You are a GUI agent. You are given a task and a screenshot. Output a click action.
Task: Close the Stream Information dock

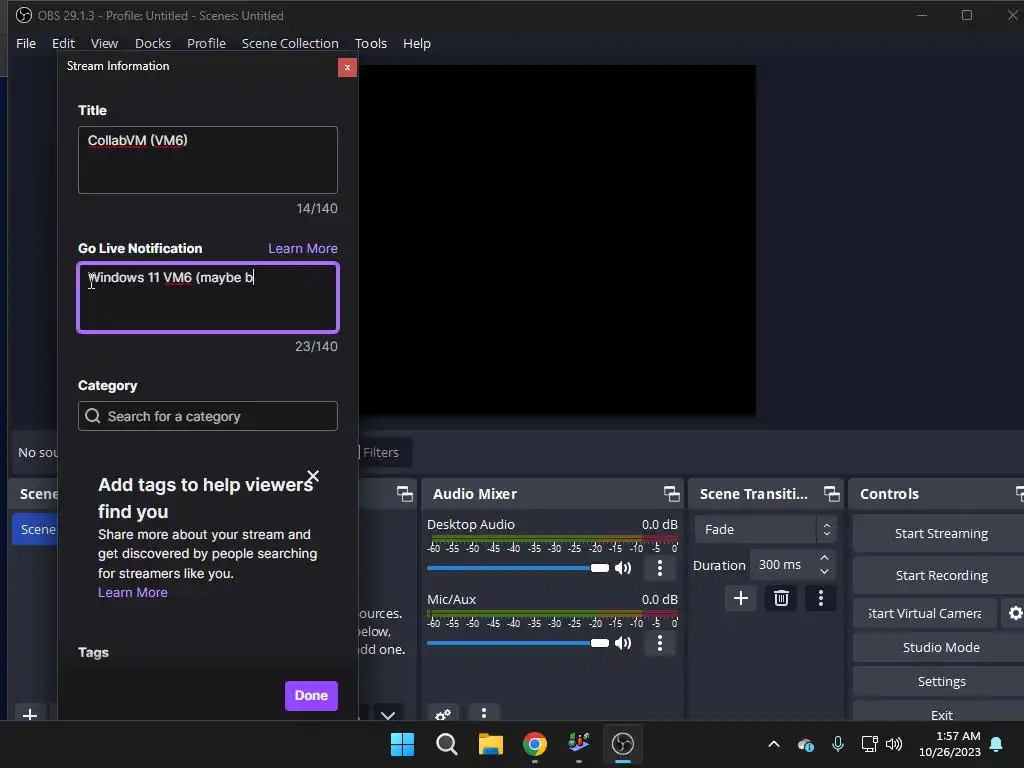point(347,67)
